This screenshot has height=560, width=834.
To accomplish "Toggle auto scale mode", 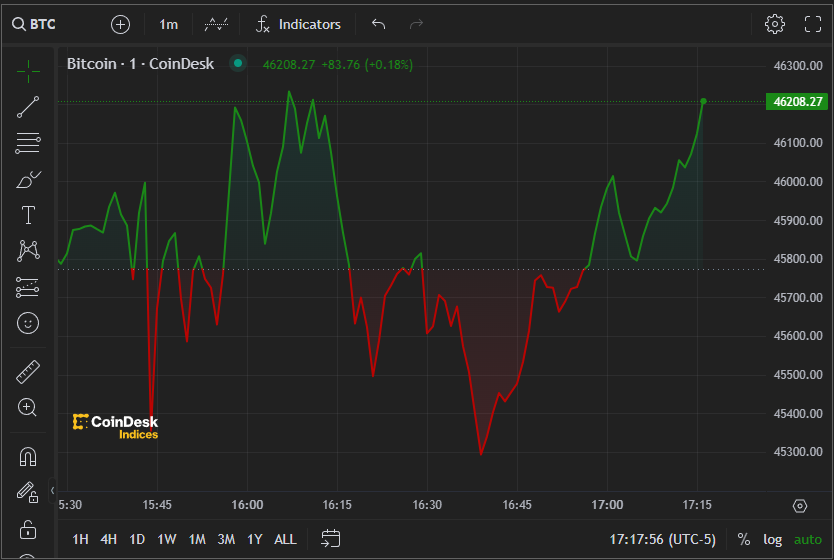I will pyautogui.click(x=807, y=539).
